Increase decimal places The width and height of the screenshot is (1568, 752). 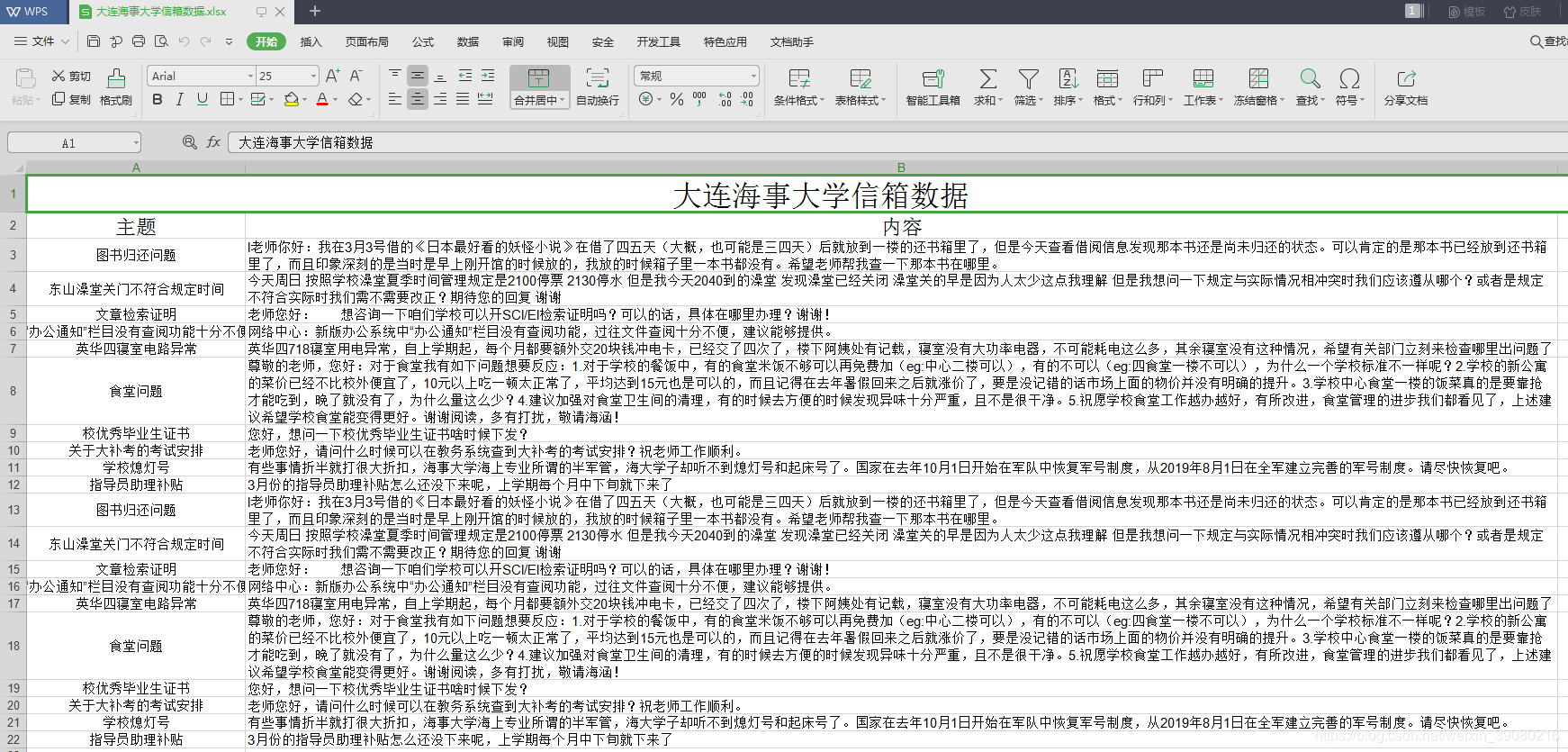pos(725,99)
